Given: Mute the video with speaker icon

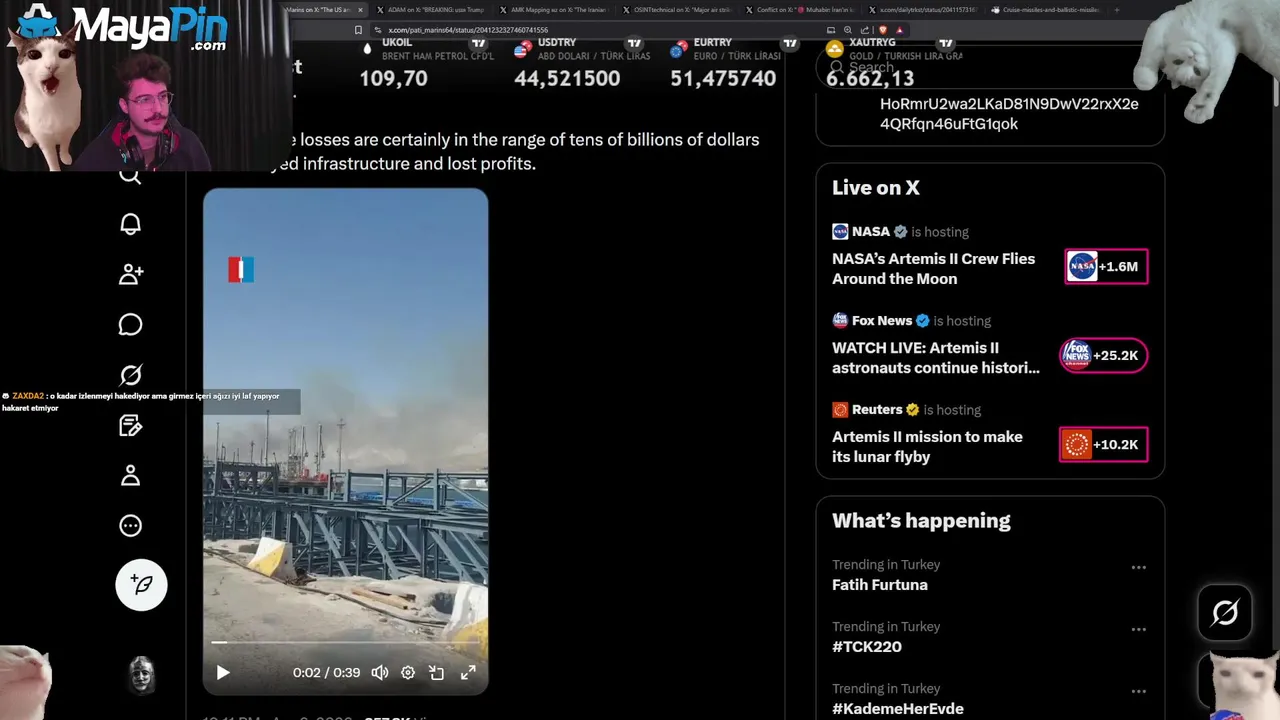Looking at the screenshot, I should click(x=380, y=673).
